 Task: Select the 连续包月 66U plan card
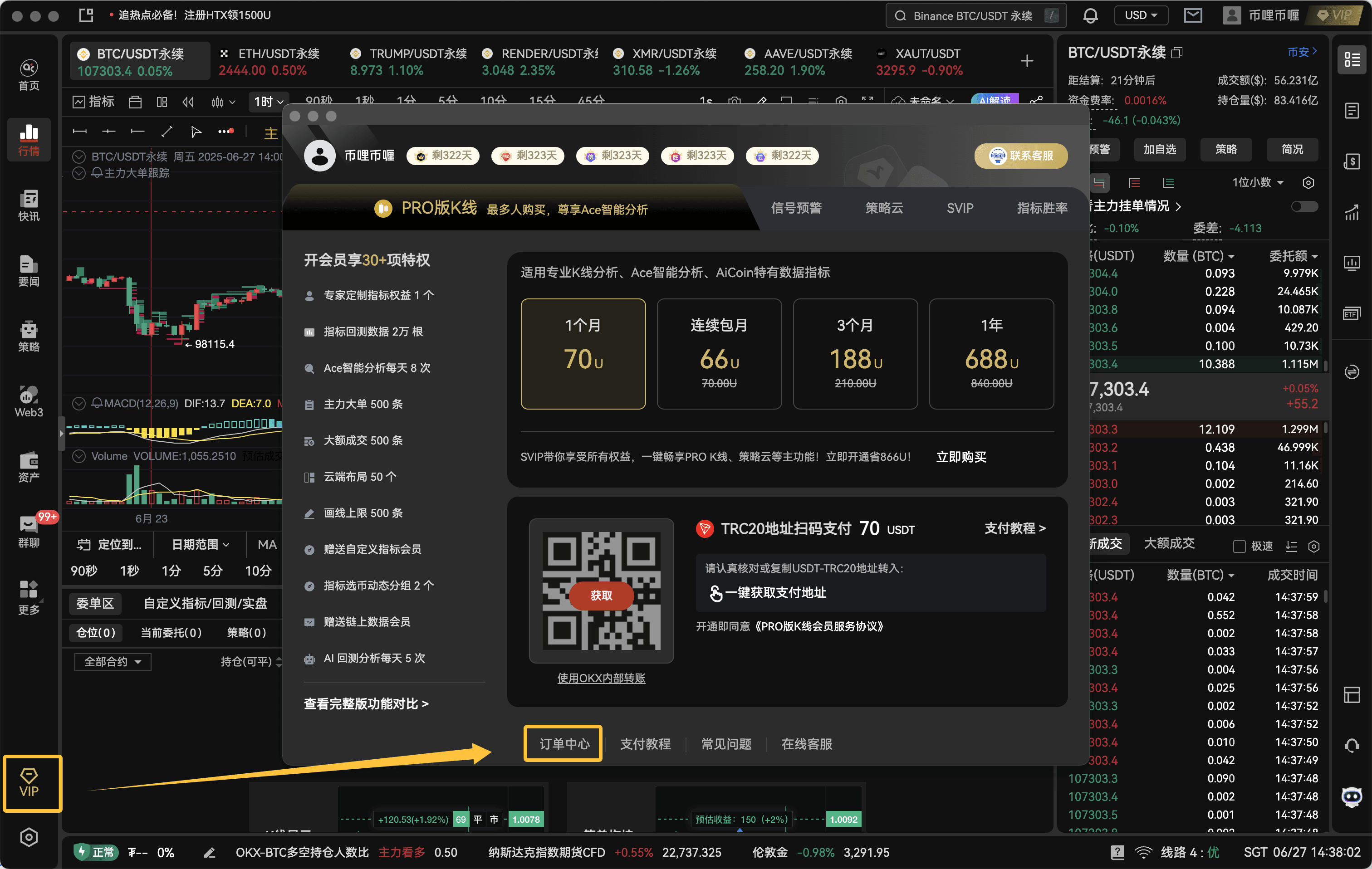click(719, 354)
